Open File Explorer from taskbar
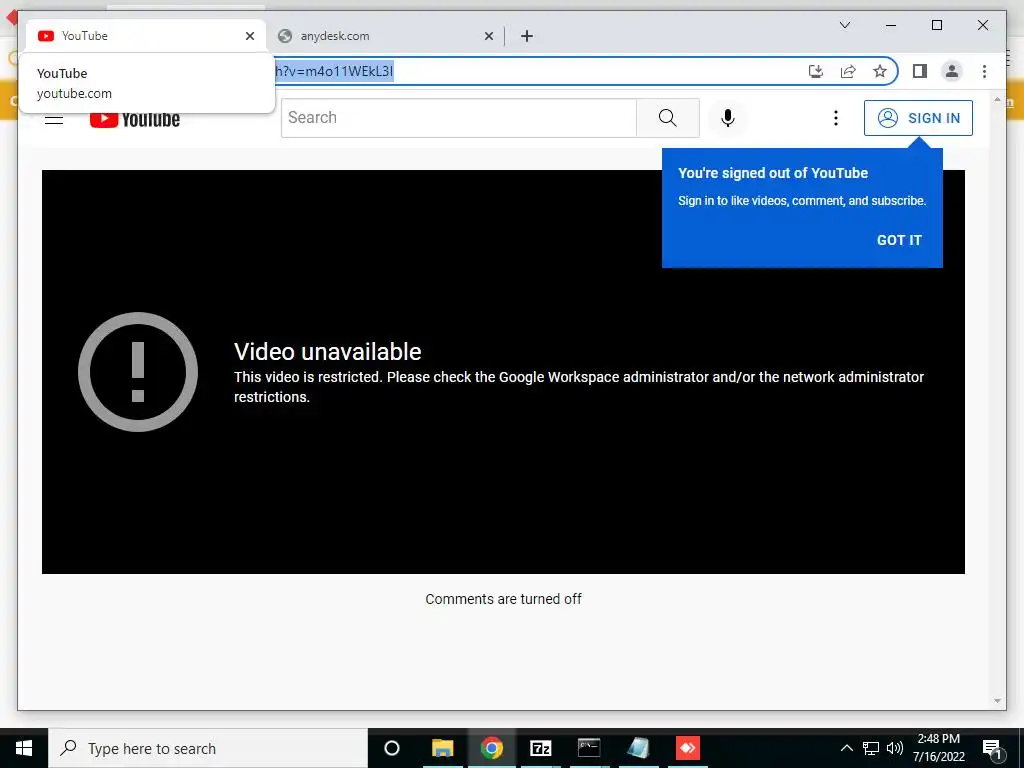 pos(443,748)
